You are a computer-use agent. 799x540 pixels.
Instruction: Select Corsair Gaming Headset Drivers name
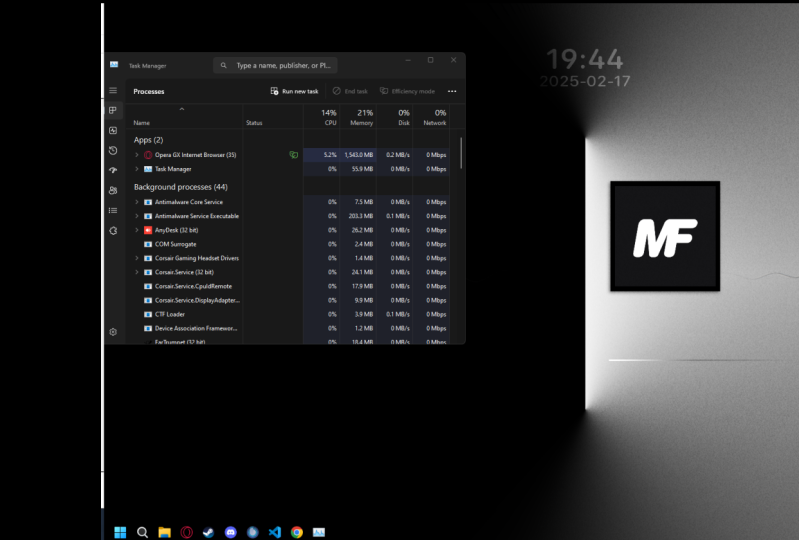pos(197,258)
